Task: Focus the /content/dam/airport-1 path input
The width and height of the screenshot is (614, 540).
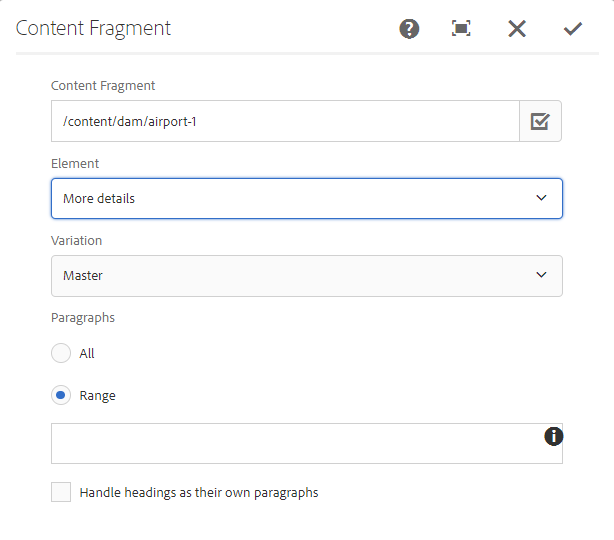Action: [284, 121]
